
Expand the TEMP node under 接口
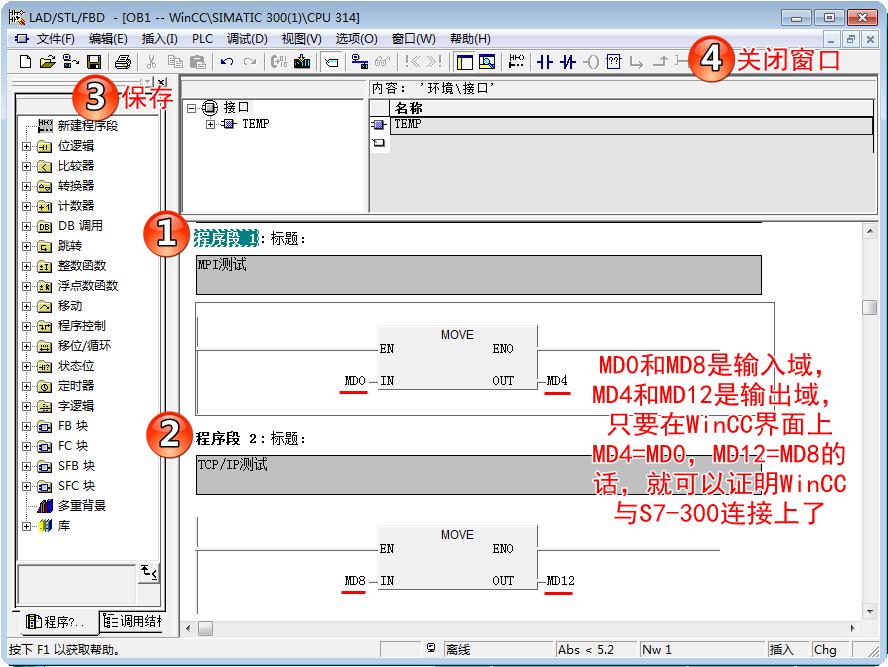(x=211, y=124)
